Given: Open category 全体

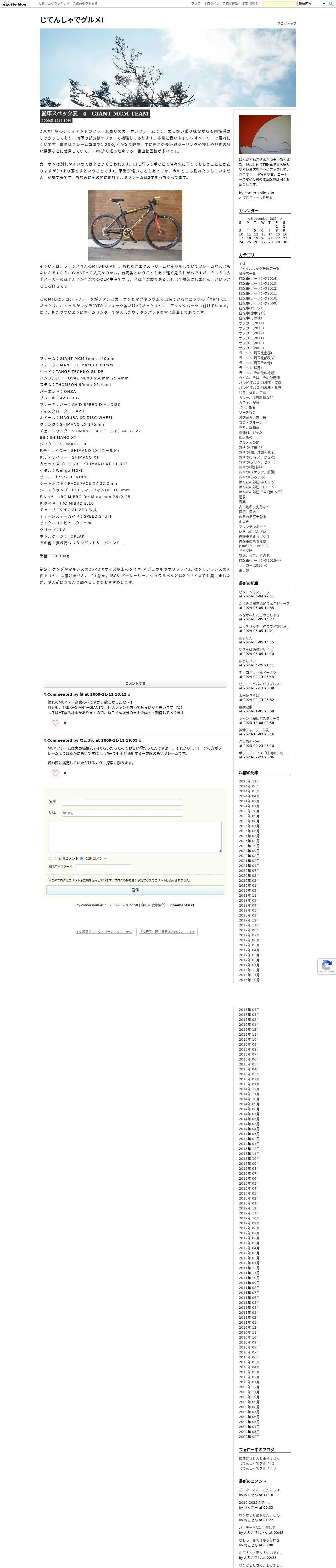Looking at the screenshot, I should pos(243,264).
